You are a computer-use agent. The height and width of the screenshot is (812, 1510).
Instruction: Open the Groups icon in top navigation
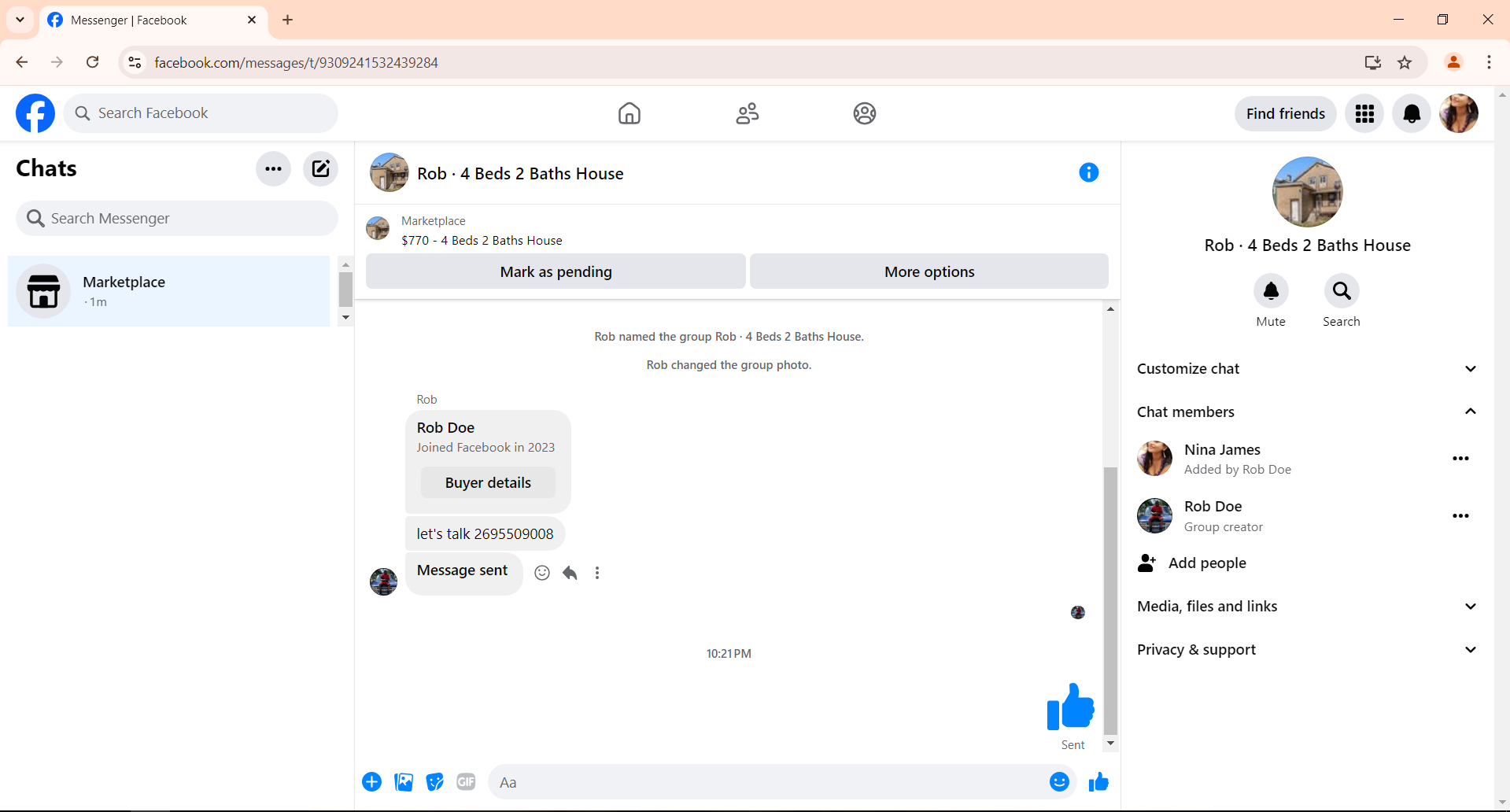865,113
